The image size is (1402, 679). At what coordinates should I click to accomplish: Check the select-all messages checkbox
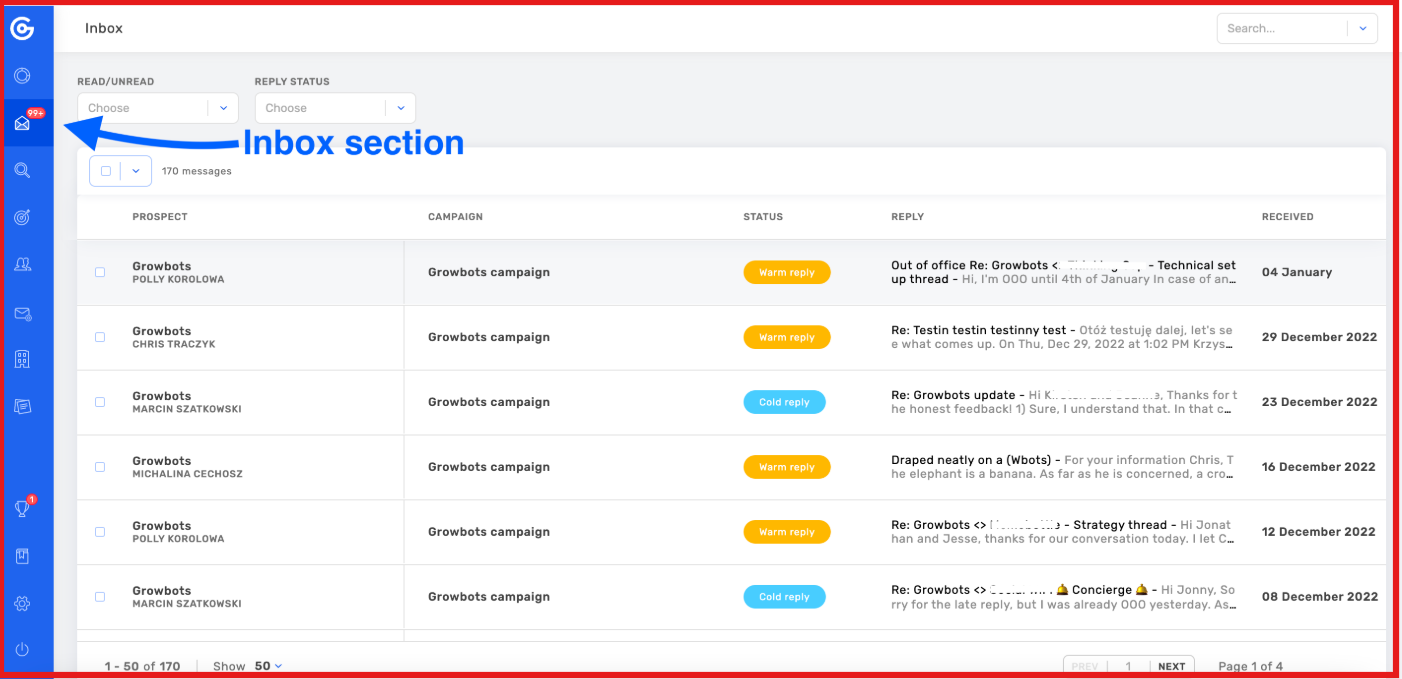(x=107, y=170)
